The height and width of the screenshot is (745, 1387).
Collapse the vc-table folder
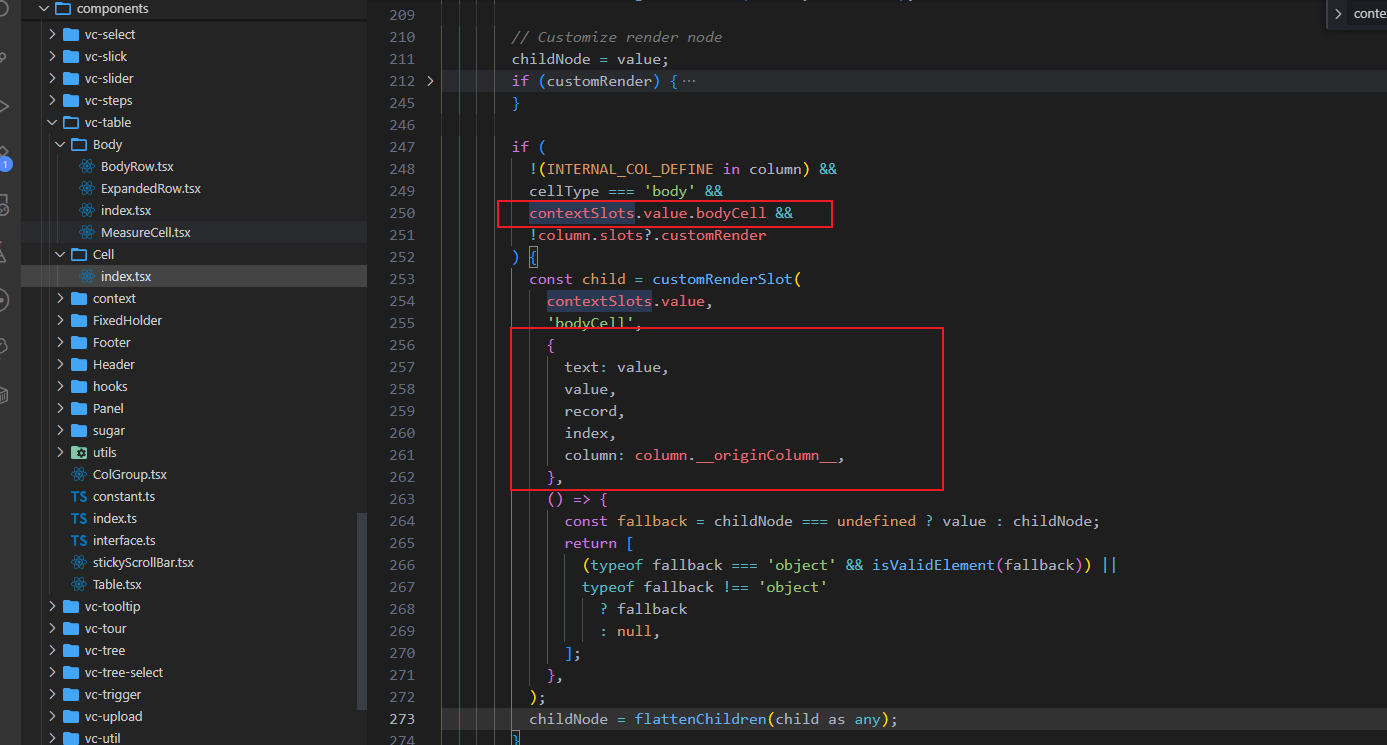pos(52,122)
